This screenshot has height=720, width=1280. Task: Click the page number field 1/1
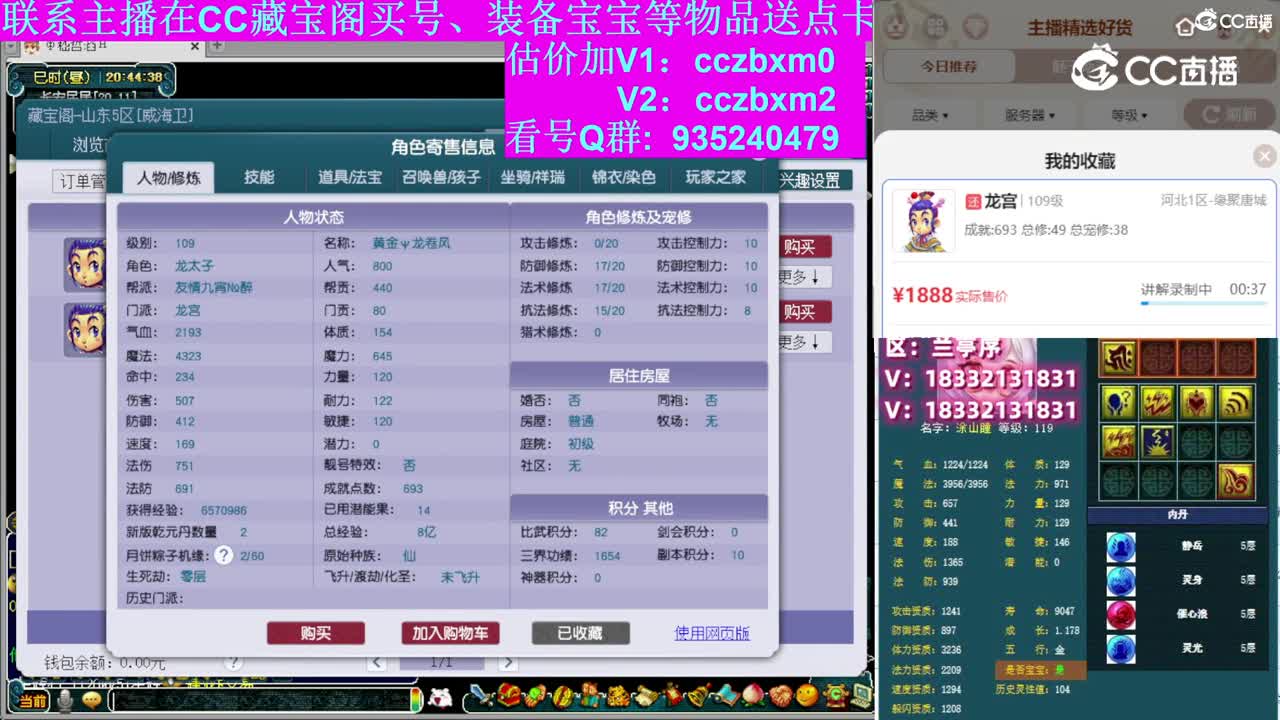coord(441,662)
